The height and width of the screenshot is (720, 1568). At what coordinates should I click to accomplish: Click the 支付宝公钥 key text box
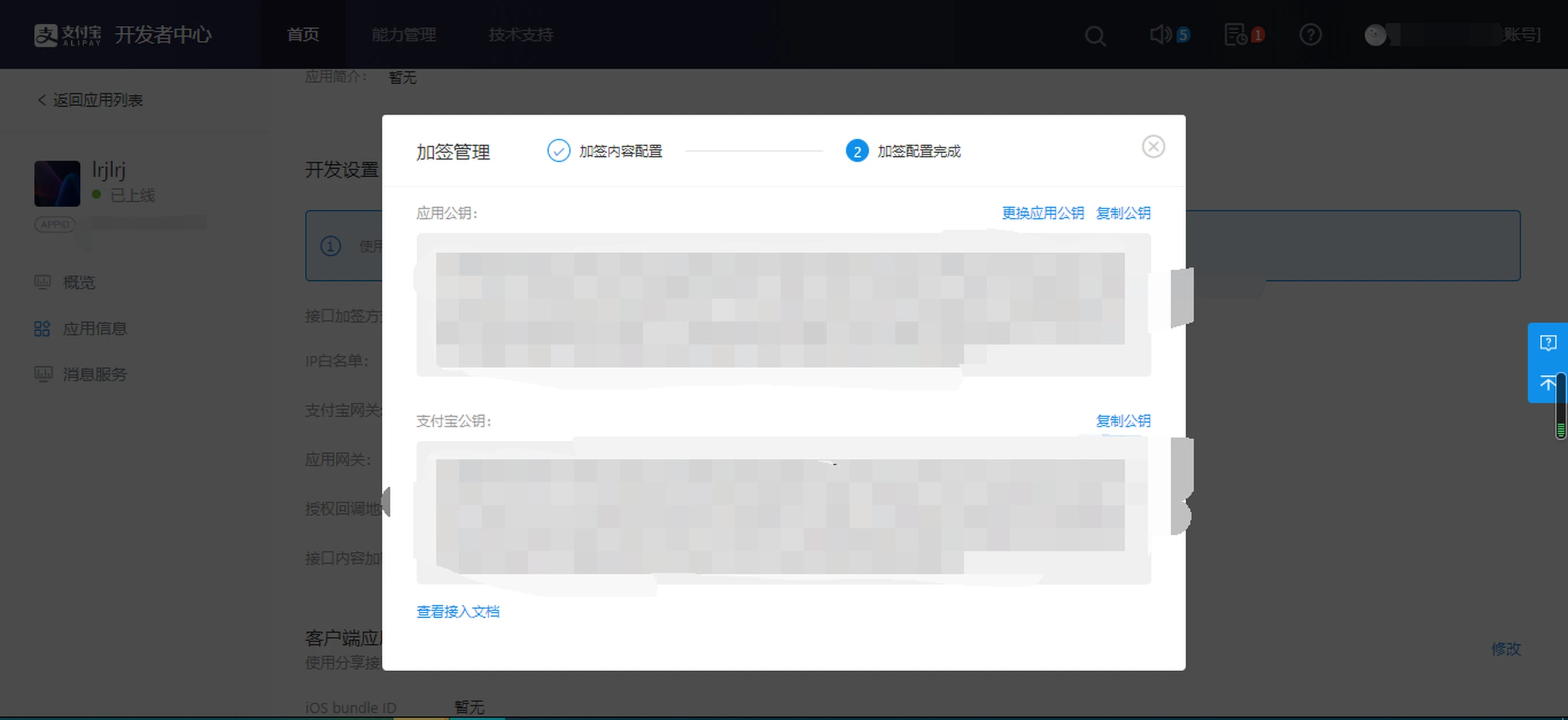783,512
